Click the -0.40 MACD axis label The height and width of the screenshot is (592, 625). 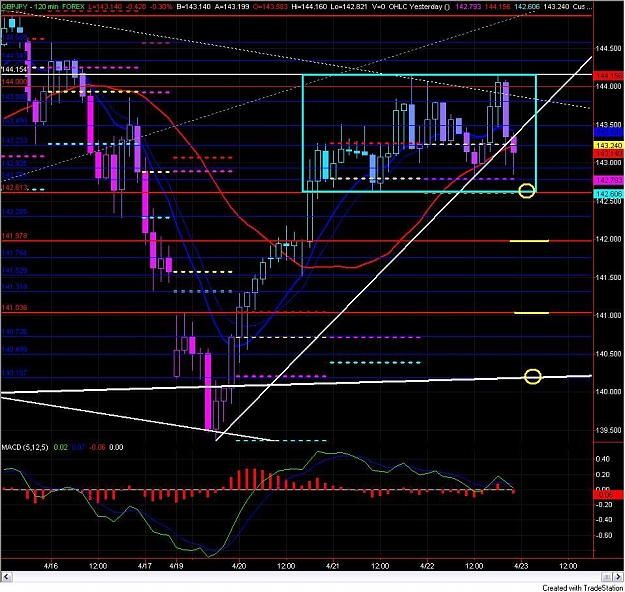tap(603, 520)
